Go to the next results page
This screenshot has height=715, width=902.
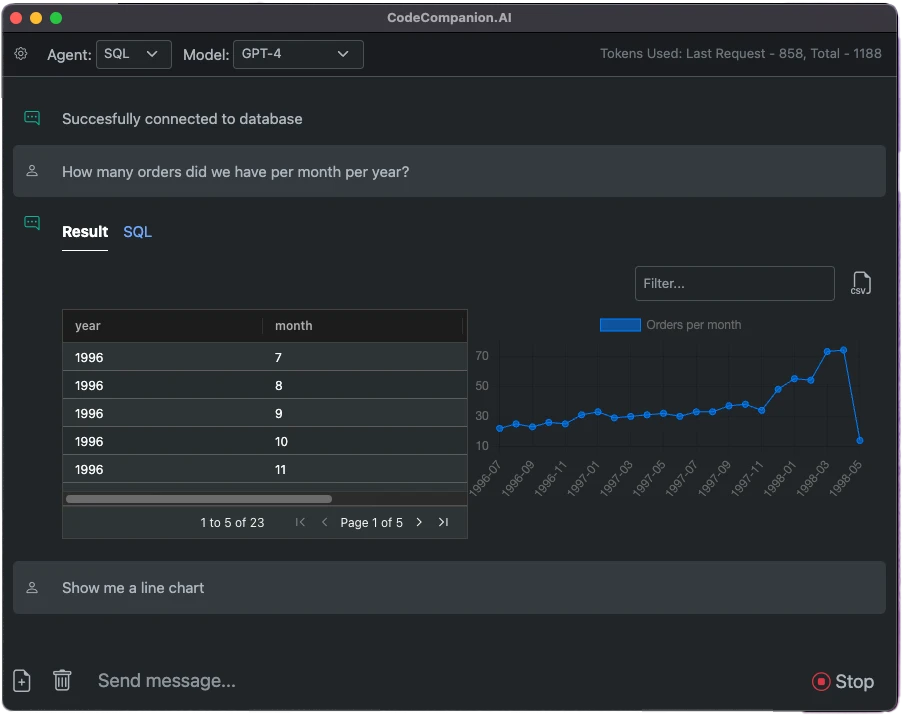[x=419, y=522]
